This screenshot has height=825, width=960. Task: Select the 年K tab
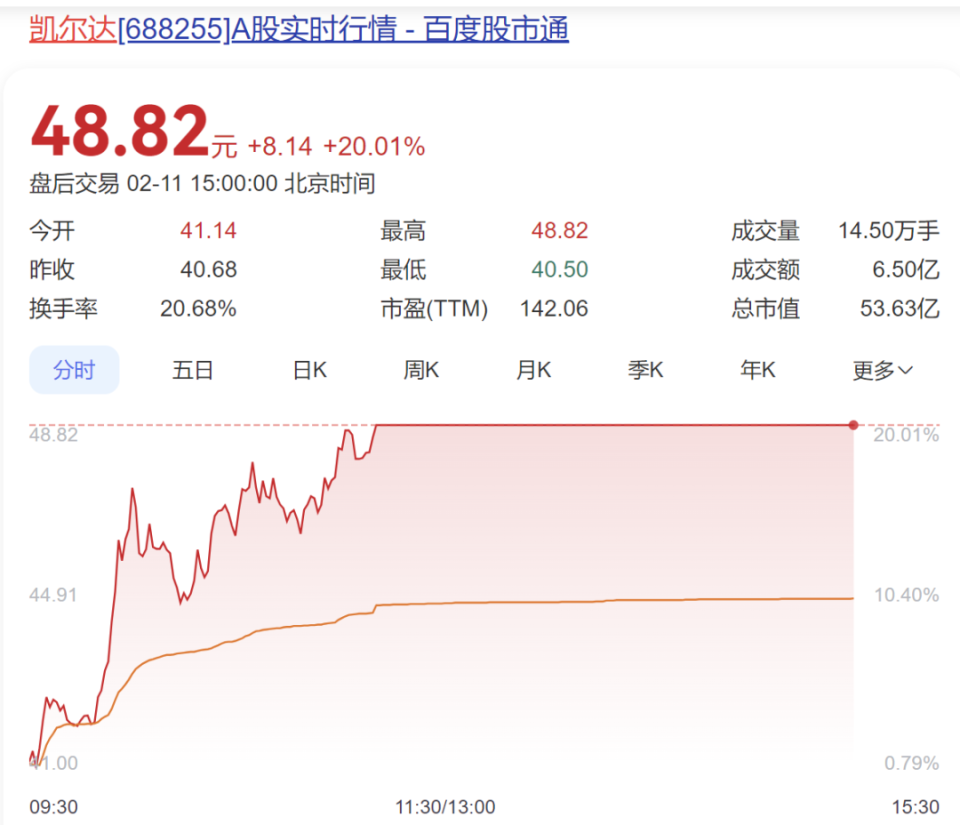pos(758,370)
